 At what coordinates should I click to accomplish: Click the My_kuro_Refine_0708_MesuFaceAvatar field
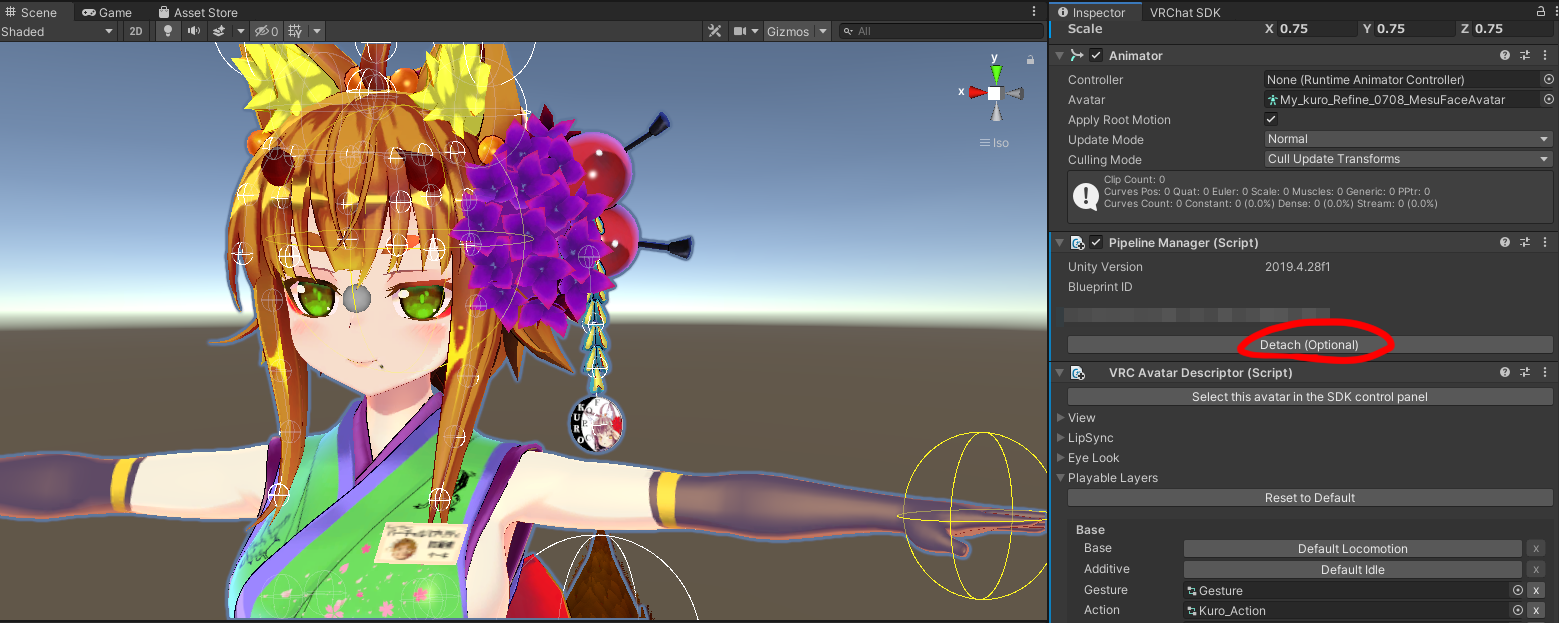point(1402,99)
